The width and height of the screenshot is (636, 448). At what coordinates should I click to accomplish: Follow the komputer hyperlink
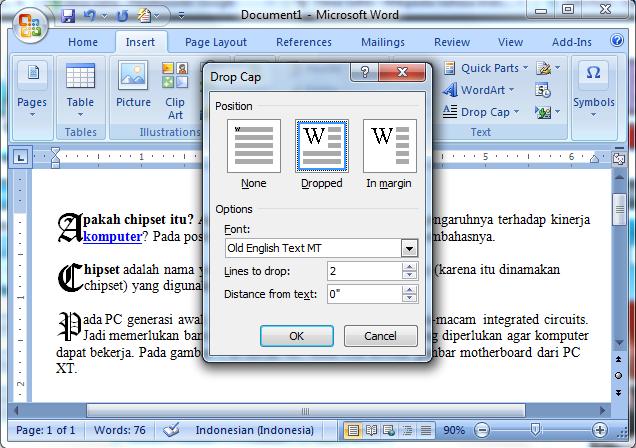click(x=112, y=236)
